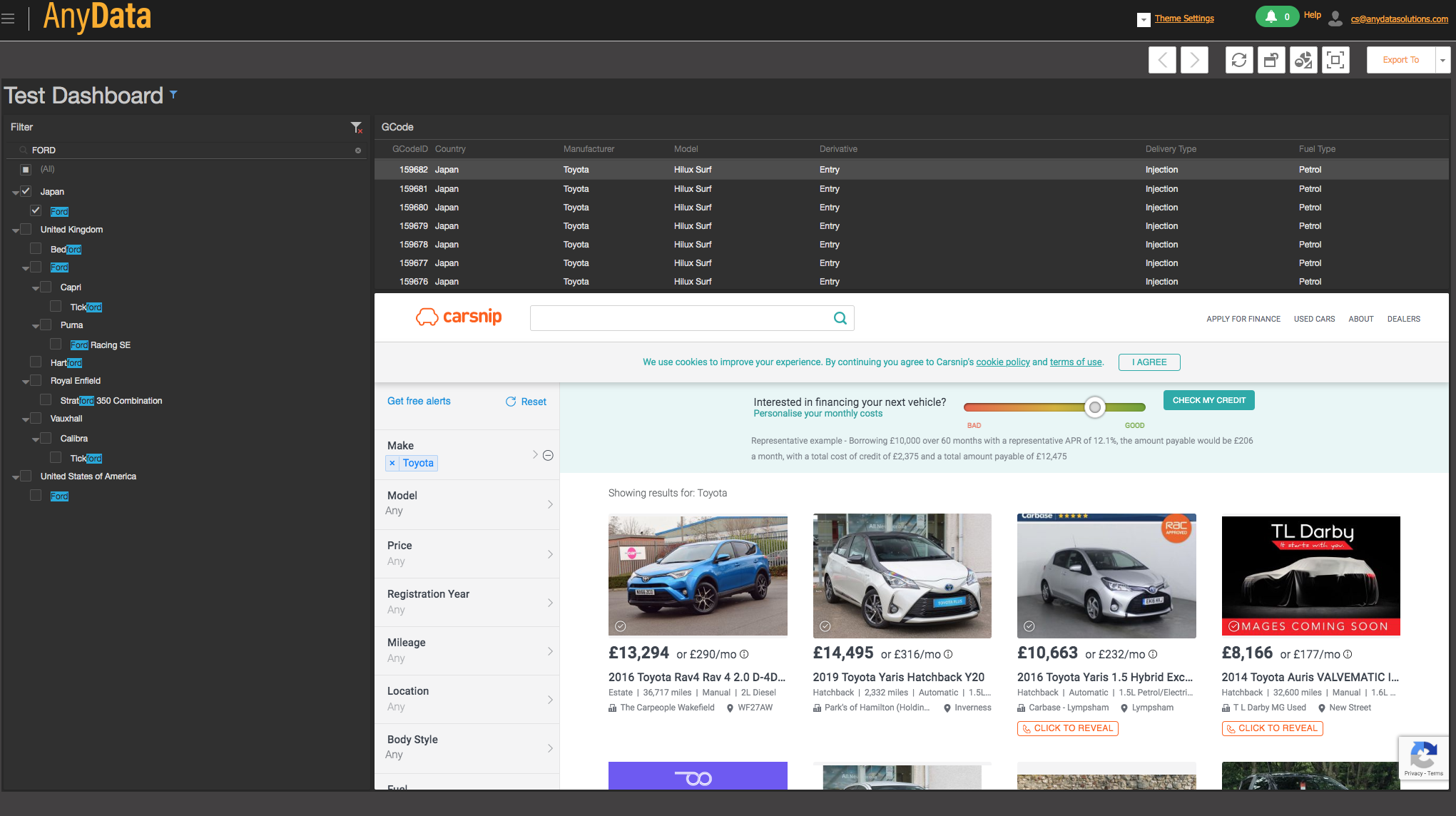Collapse Make filter via minus-circle icon
1456x816 pixels.
548,455
